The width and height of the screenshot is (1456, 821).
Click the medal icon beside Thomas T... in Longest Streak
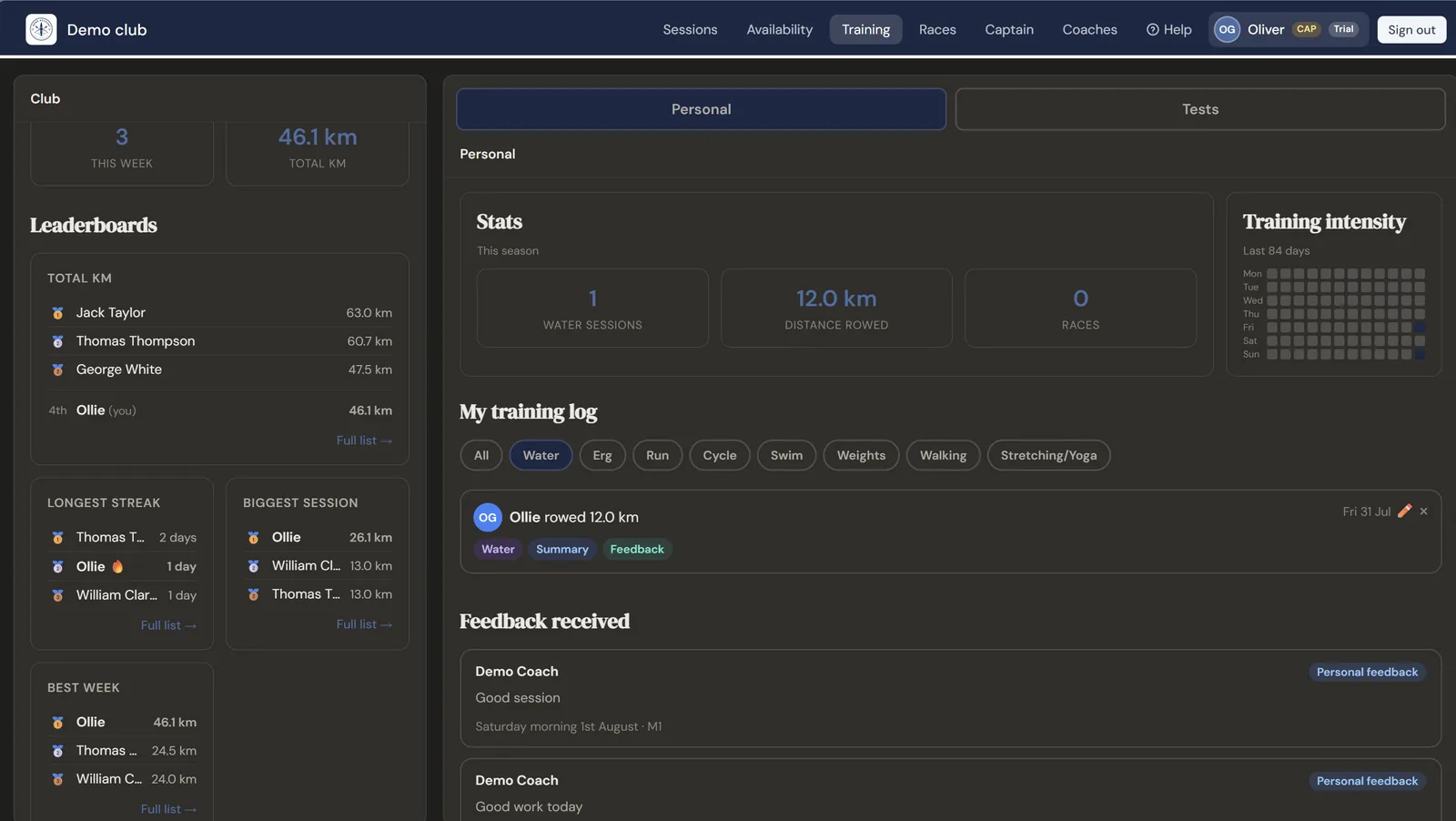[x=57, y=538]
